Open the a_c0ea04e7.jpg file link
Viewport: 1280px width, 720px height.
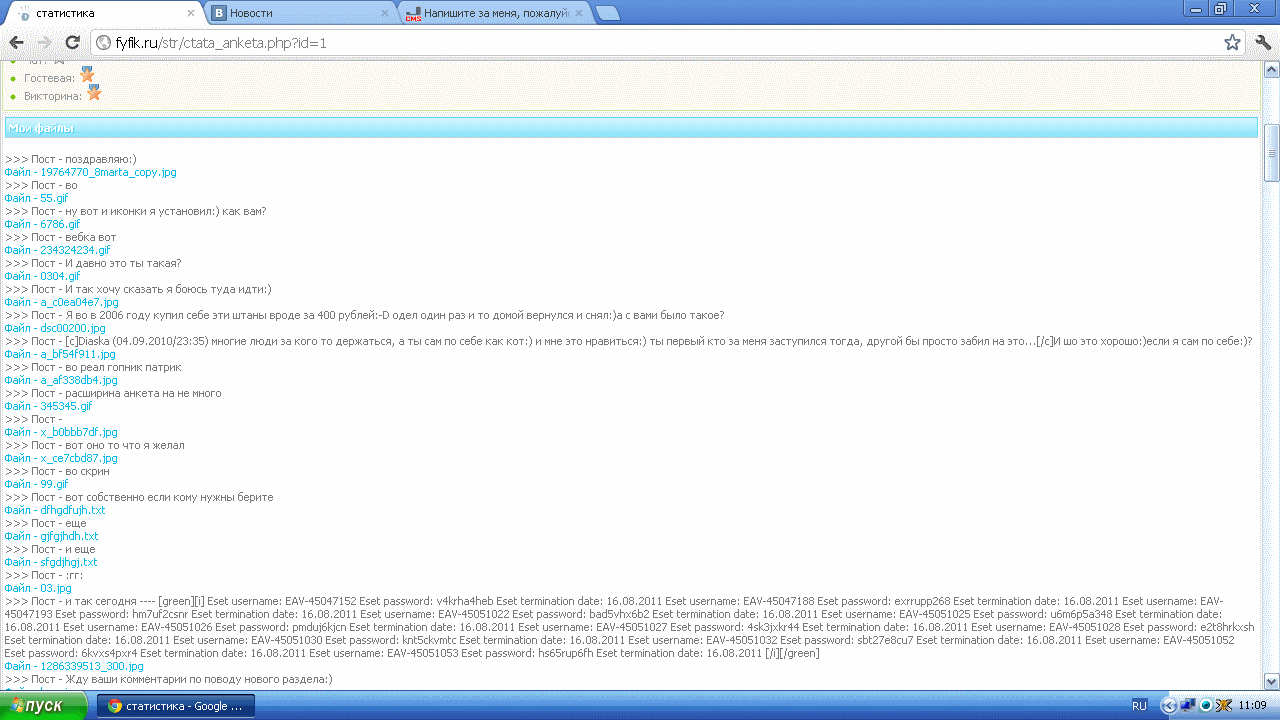coord(61,302)
